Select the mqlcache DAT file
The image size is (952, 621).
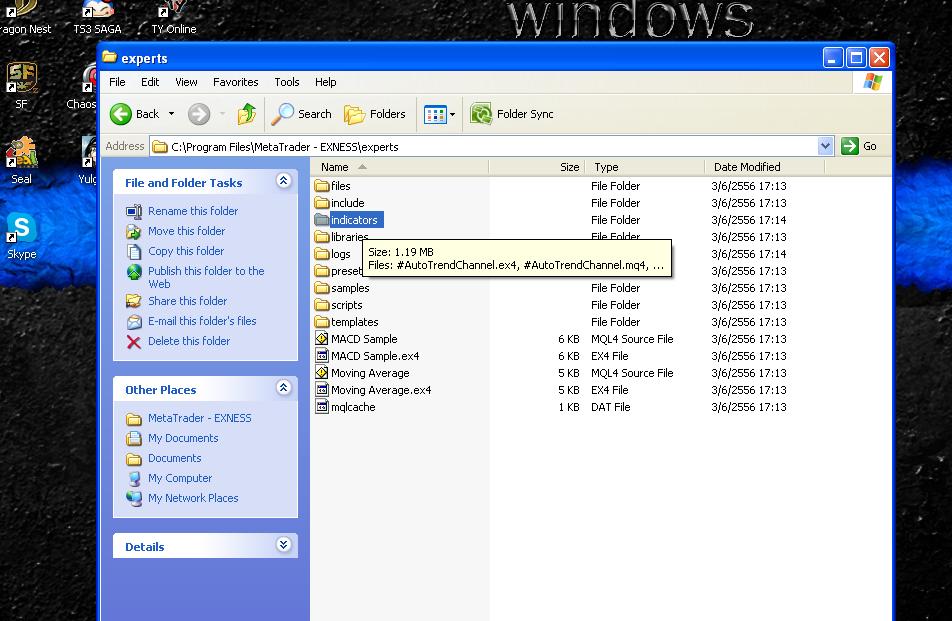pos(345,407)
